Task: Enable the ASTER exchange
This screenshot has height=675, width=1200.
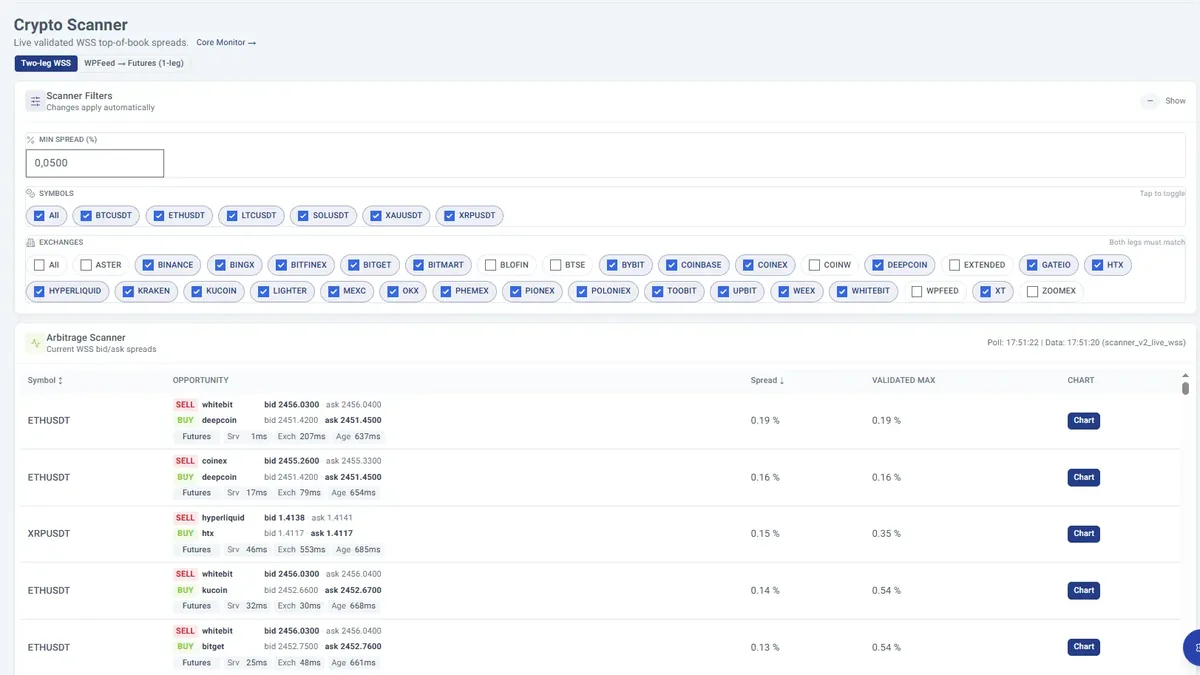Action: 86,265
